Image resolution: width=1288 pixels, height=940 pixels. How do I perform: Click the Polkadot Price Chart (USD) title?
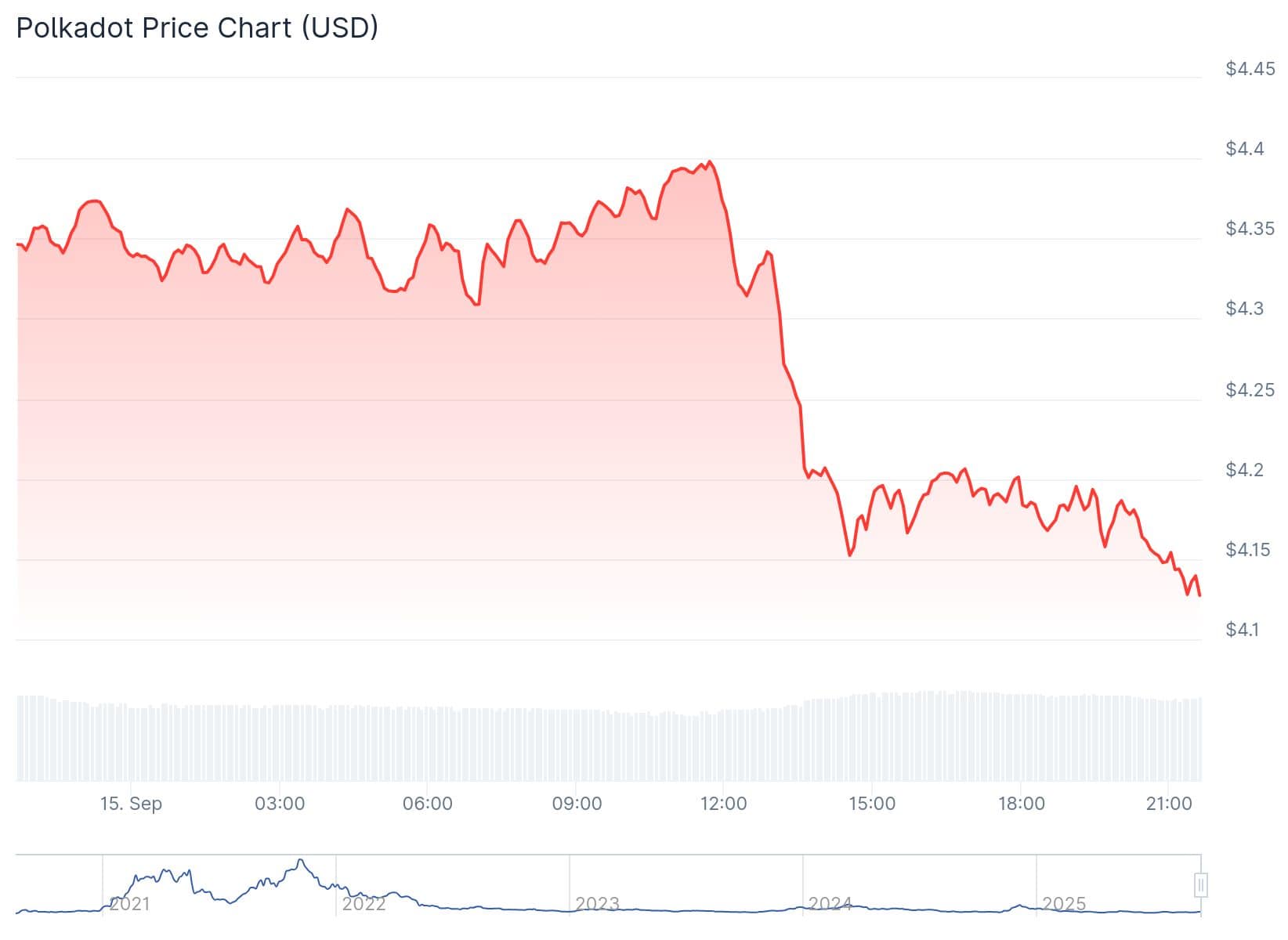(x=197, y=27)
